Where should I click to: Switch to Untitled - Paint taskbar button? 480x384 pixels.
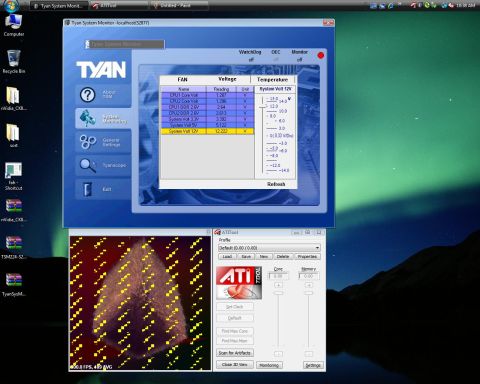point(178,6)
